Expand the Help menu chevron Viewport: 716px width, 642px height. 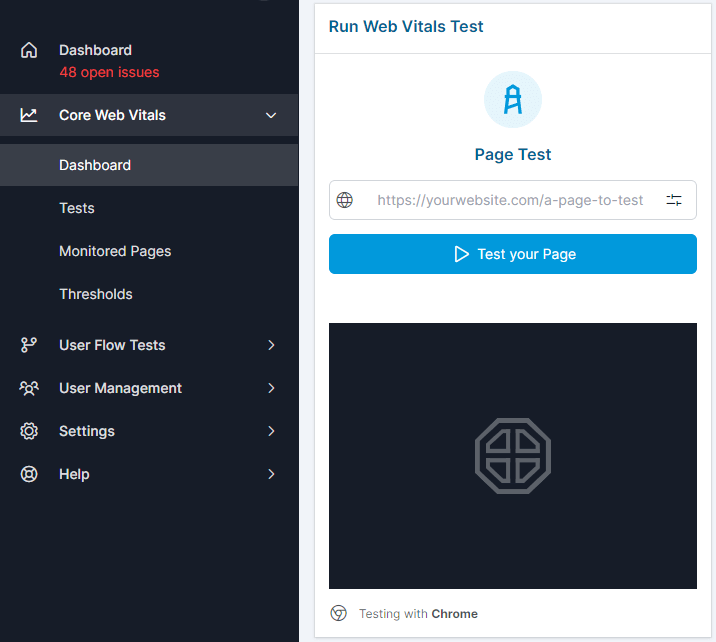pyautogui.click(x=271, y=474)
